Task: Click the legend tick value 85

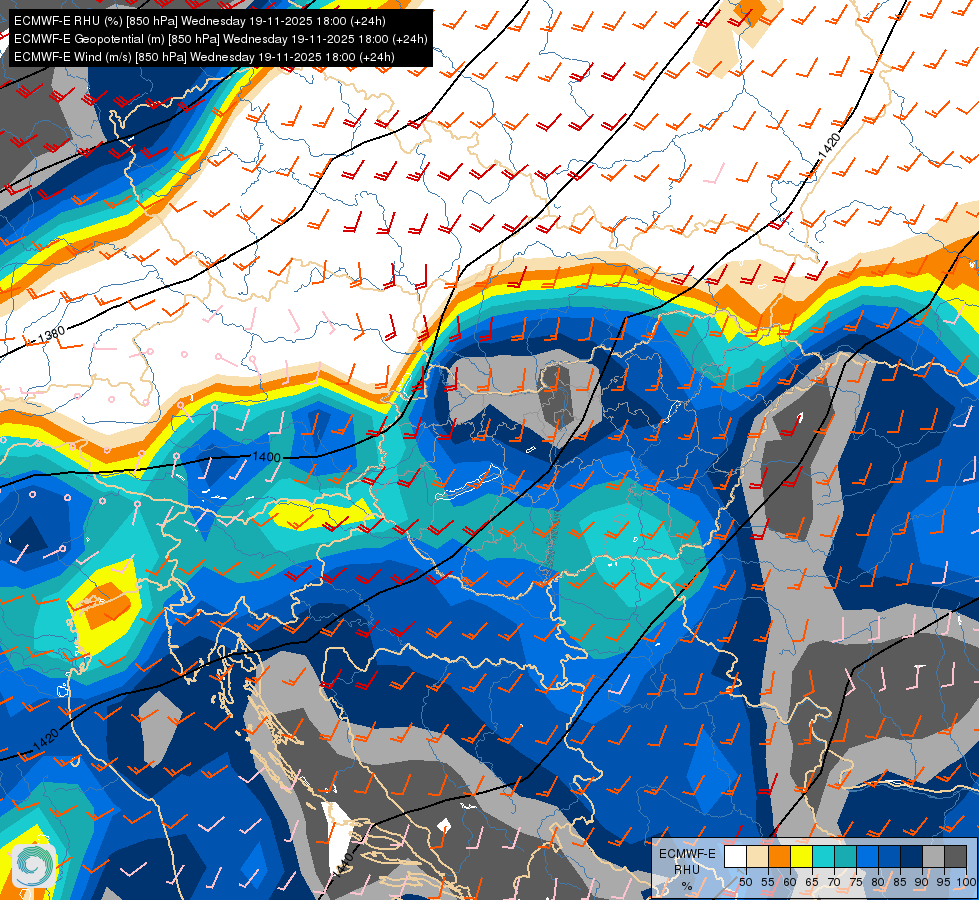Action: point(900,882)
